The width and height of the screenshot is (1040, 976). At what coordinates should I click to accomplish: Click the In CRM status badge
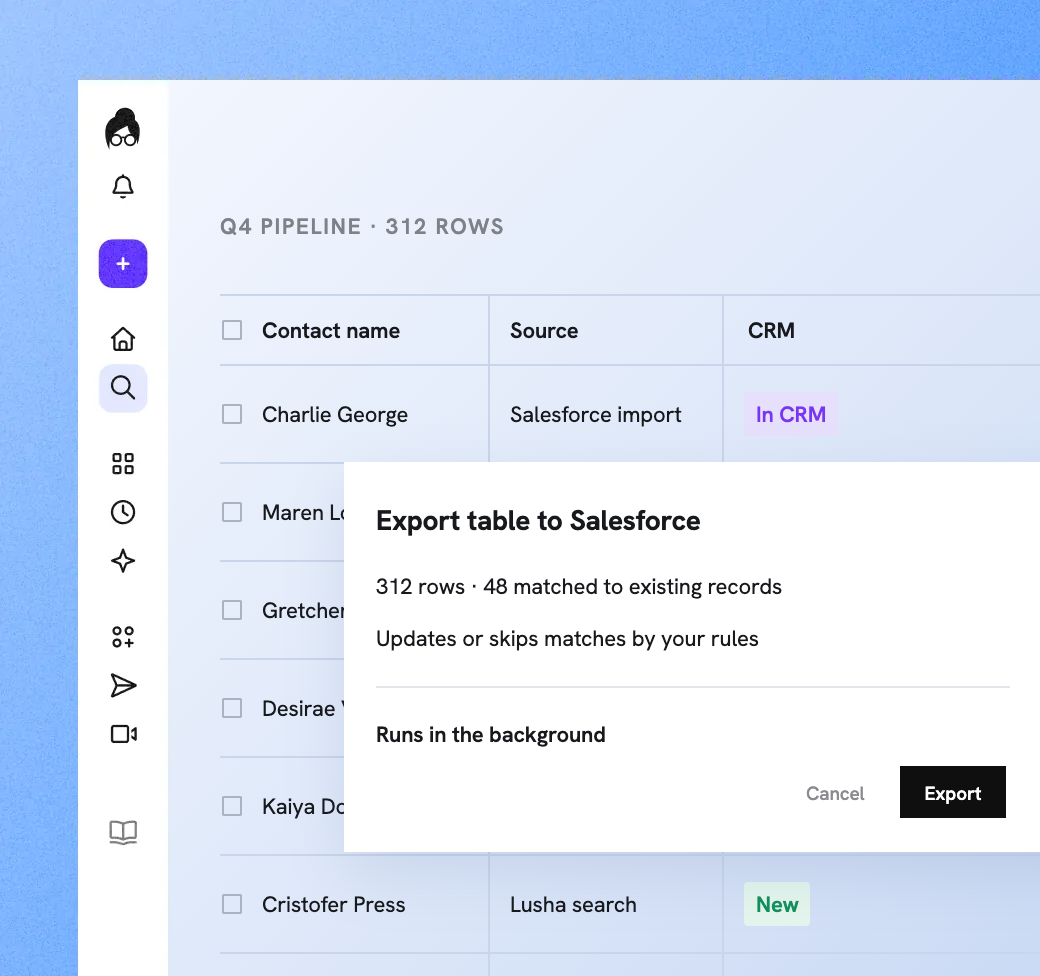pos(791,414)
